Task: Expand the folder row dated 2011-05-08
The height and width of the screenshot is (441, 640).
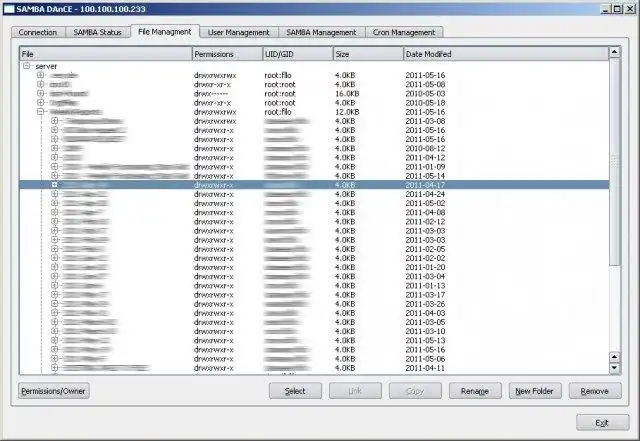Action: [40, 84]
